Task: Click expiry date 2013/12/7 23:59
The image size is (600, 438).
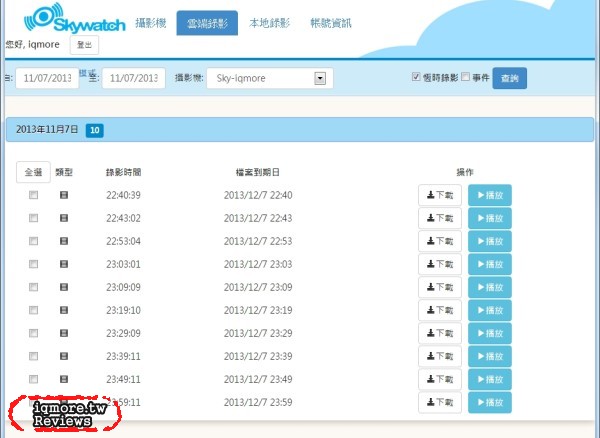Action: point(258,402)
